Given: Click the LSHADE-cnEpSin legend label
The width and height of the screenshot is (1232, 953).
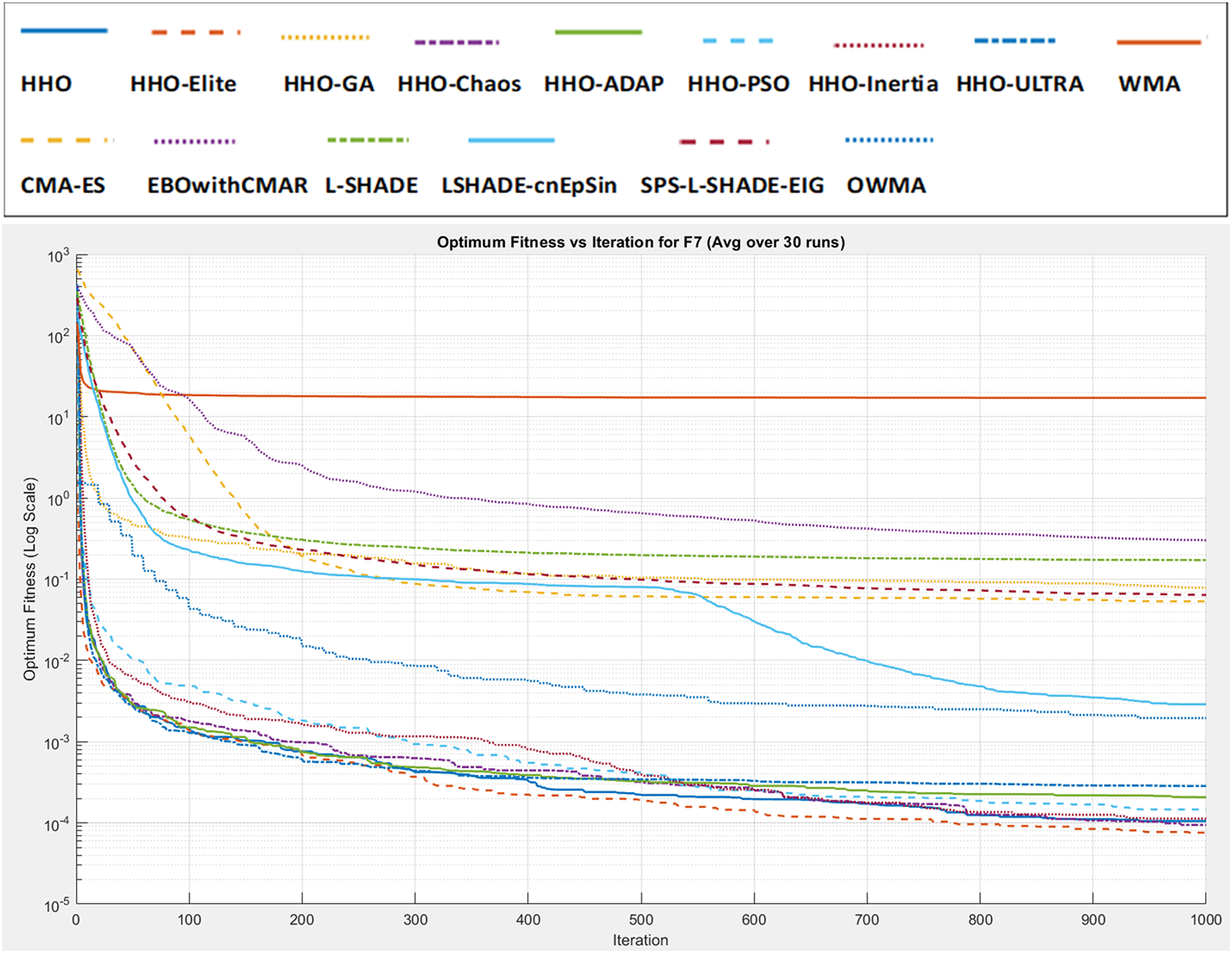Looking at the screenshot, I should (x=529, y=186).
